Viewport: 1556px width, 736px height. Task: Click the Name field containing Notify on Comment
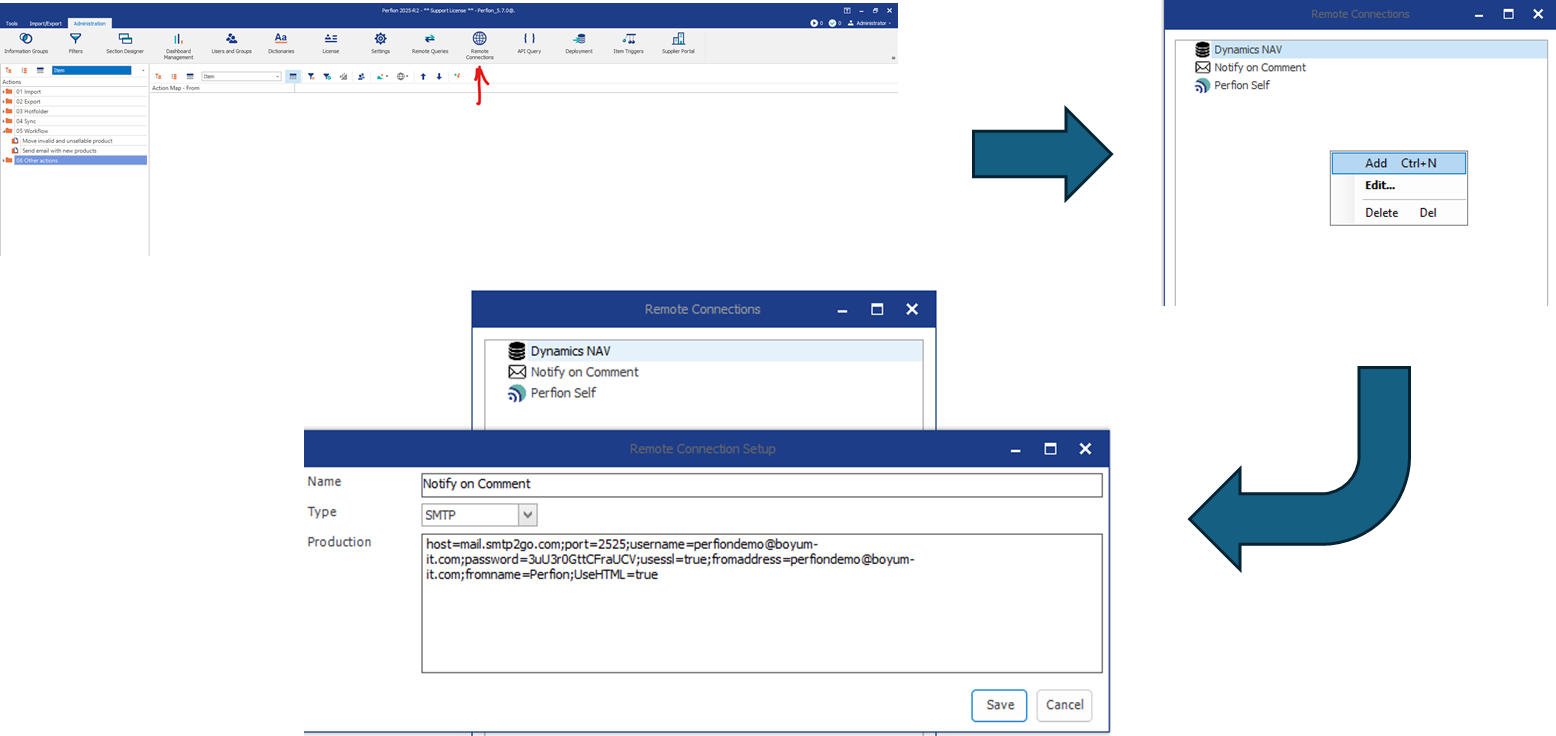click(x=762, y=484)
